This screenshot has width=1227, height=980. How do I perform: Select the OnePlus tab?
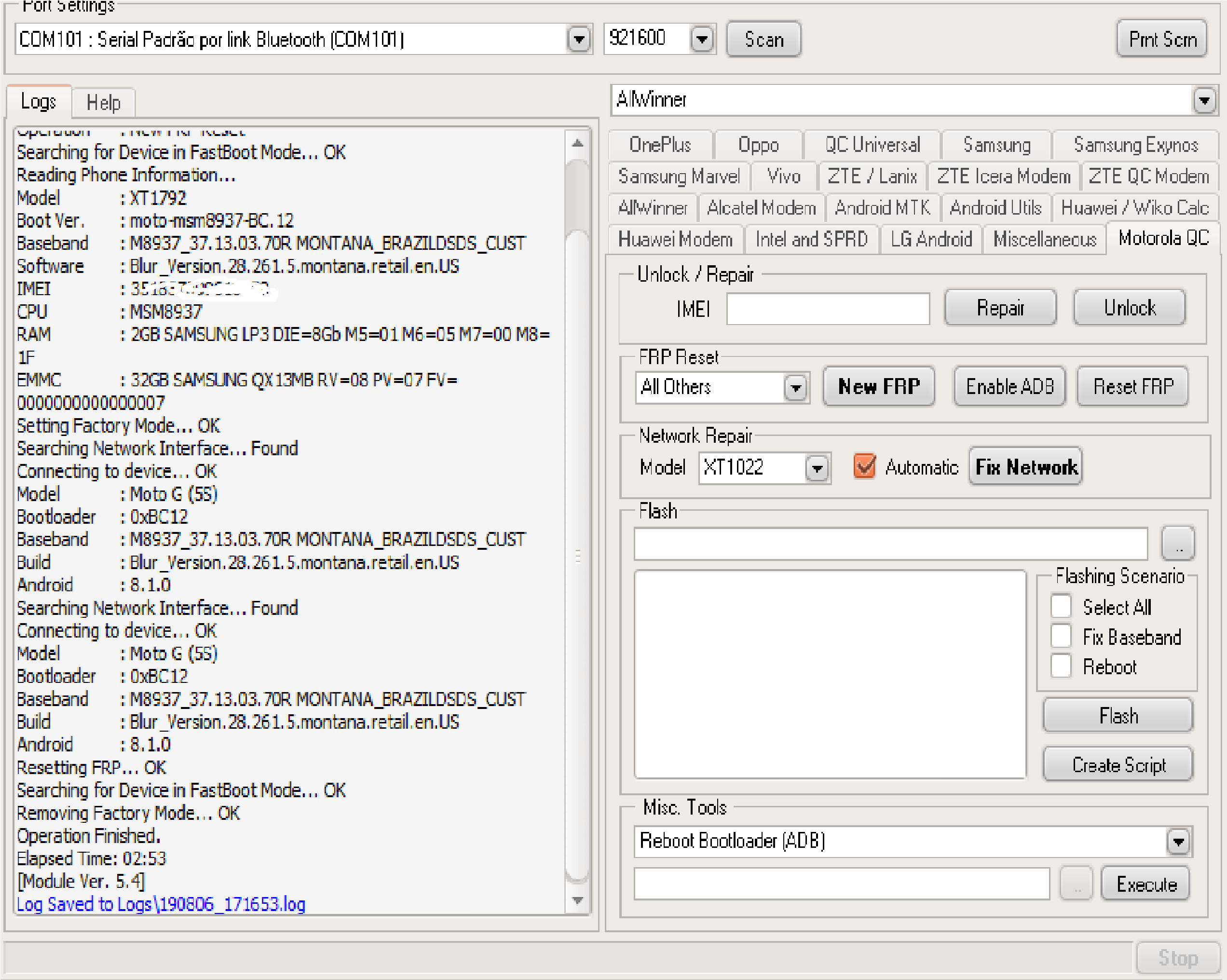(x=660, y=145)
